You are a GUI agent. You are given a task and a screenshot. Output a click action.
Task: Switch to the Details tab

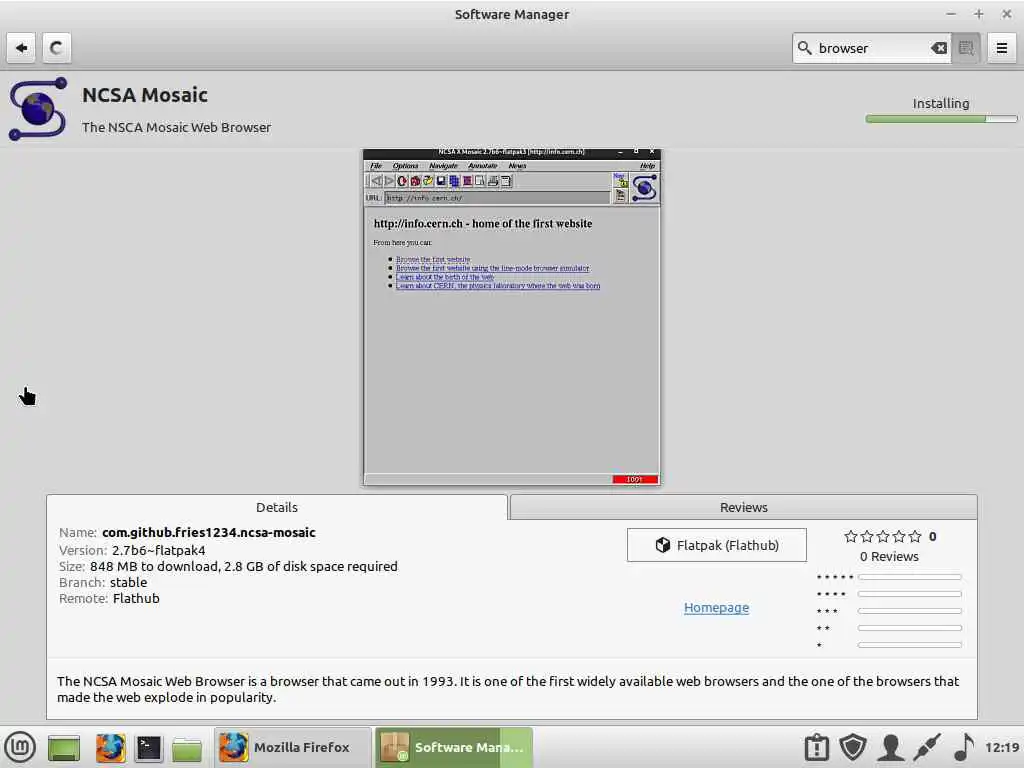(x=277, y=507)
